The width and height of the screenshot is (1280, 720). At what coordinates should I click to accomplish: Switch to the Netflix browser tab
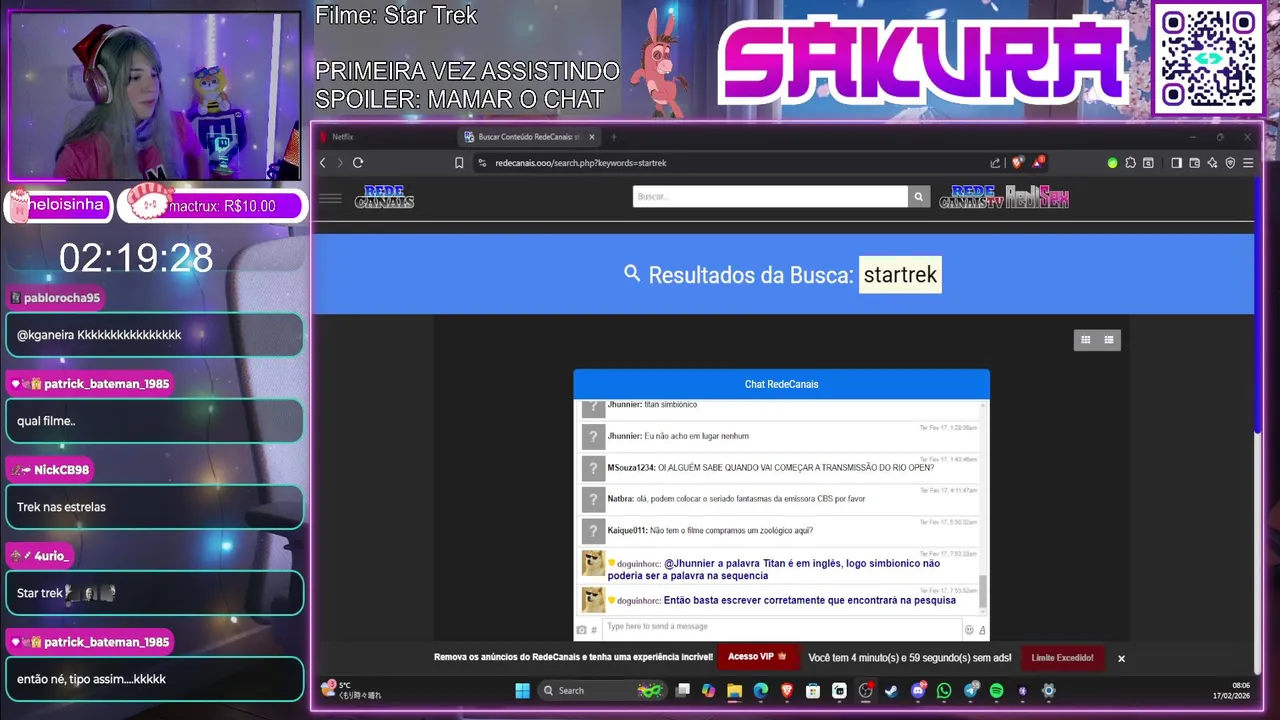click(384, 137)
